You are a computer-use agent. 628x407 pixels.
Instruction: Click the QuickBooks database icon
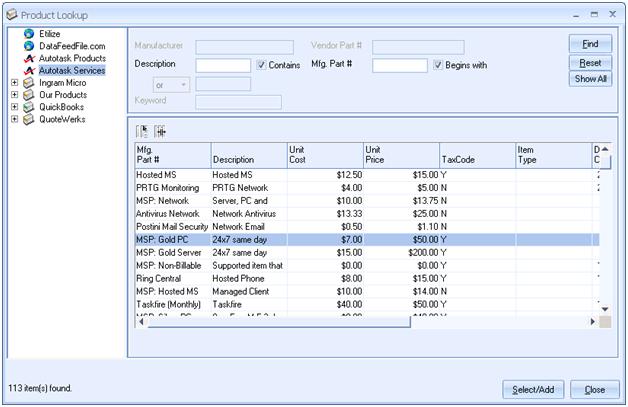point(28,106)
